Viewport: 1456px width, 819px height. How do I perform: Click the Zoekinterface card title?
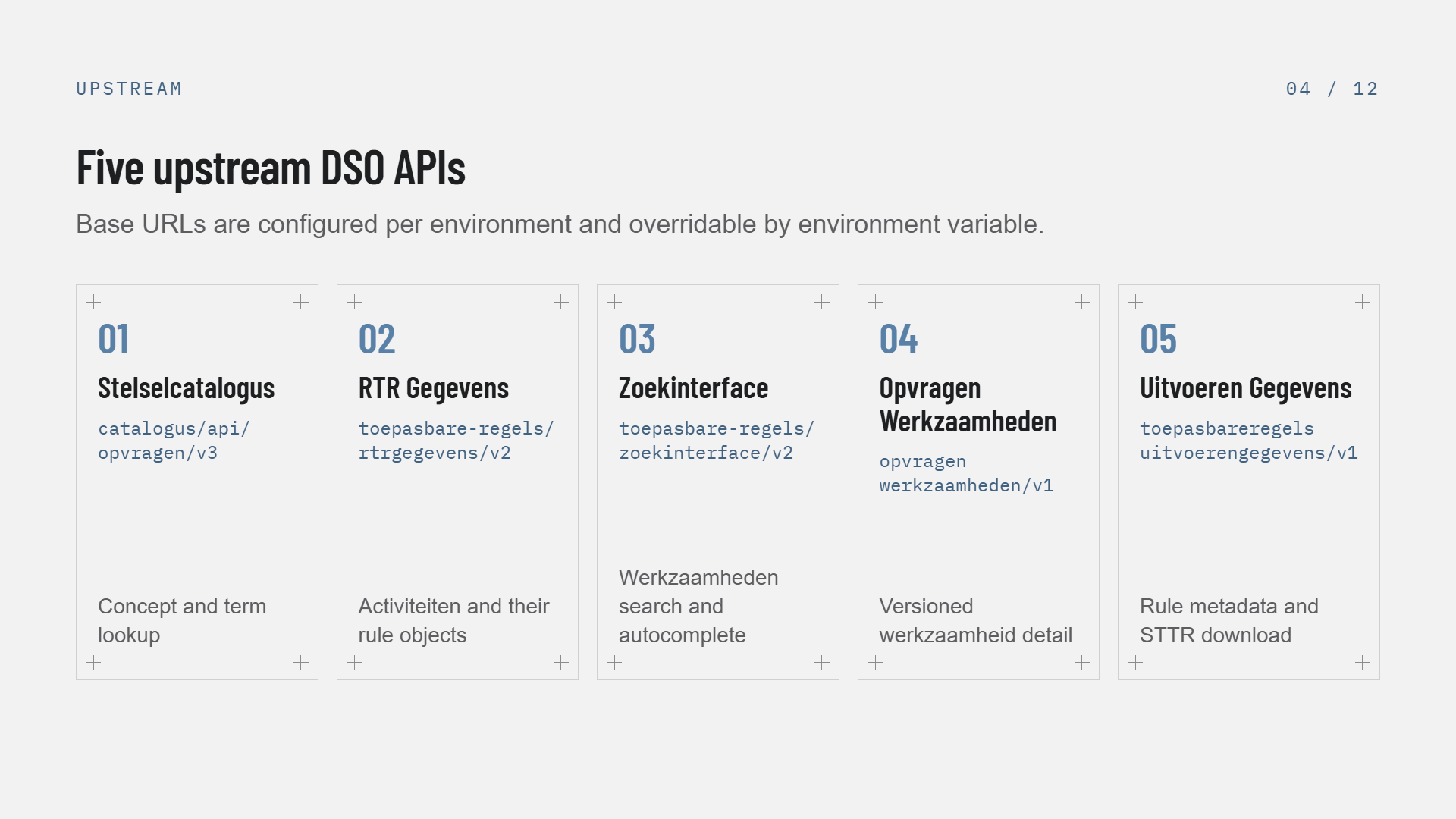pos(694,388)
